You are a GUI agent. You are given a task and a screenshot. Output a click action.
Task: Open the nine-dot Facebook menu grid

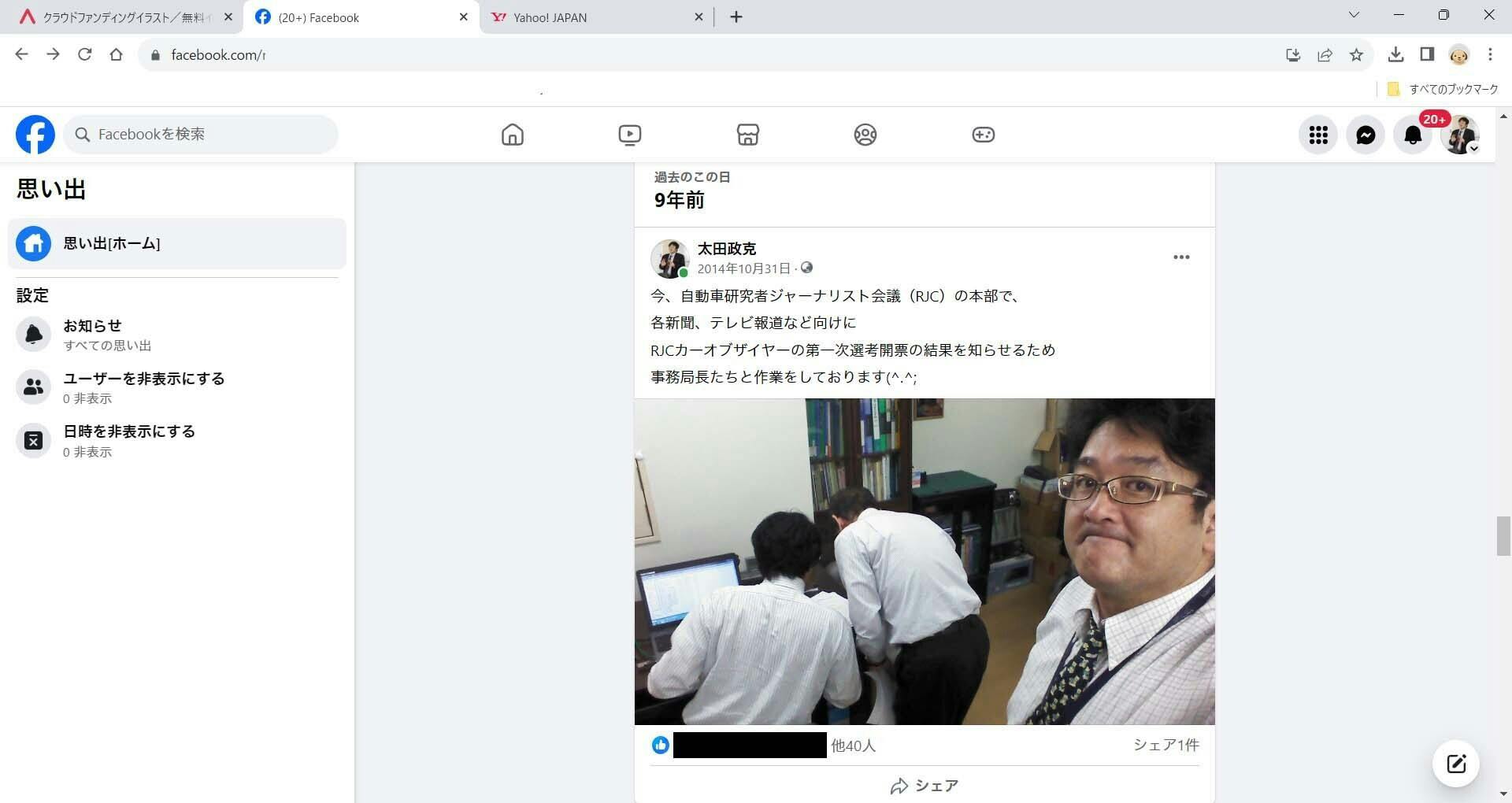click(x=1317, y=135)
